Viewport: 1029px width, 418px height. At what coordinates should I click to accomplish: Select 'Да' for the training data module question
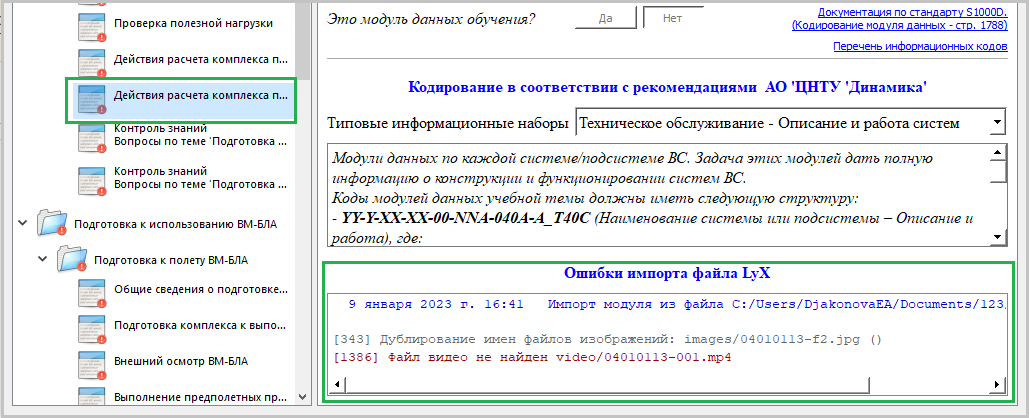click(605, 19)
